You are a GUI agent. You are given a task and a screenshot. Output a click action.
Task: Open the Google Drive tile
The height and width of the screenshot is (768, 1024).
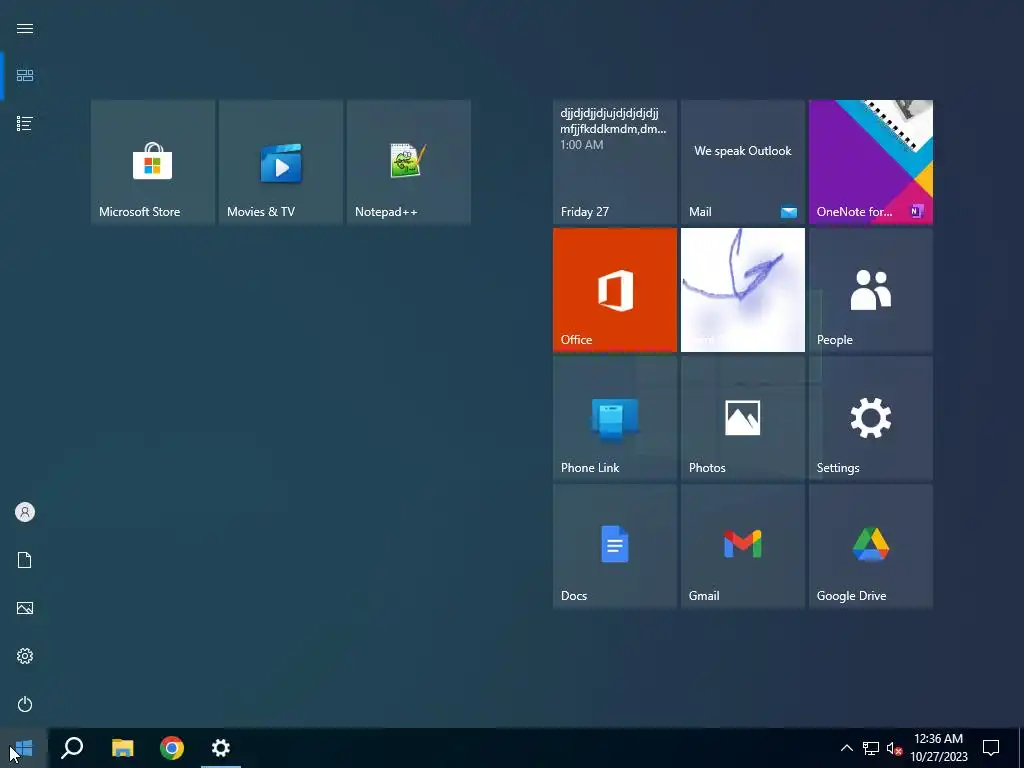[871, 546]
